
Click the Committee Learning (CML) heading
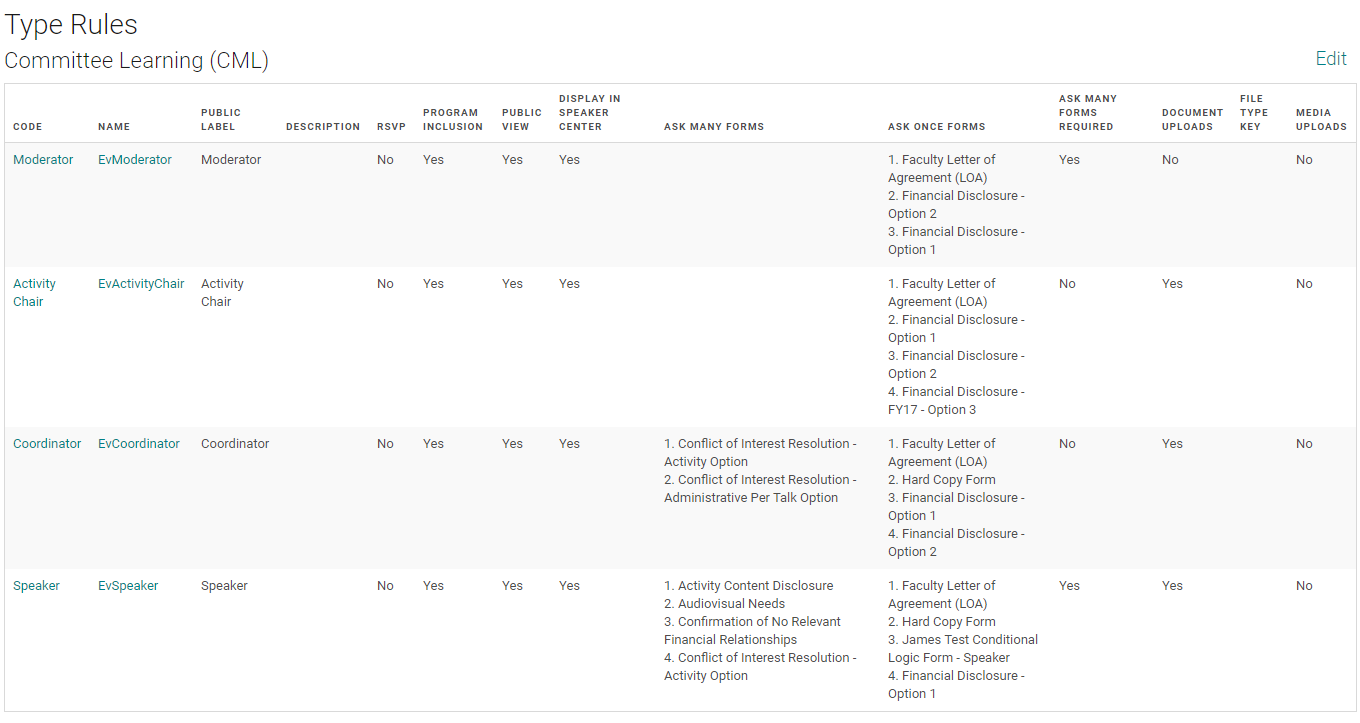(137, 61)
